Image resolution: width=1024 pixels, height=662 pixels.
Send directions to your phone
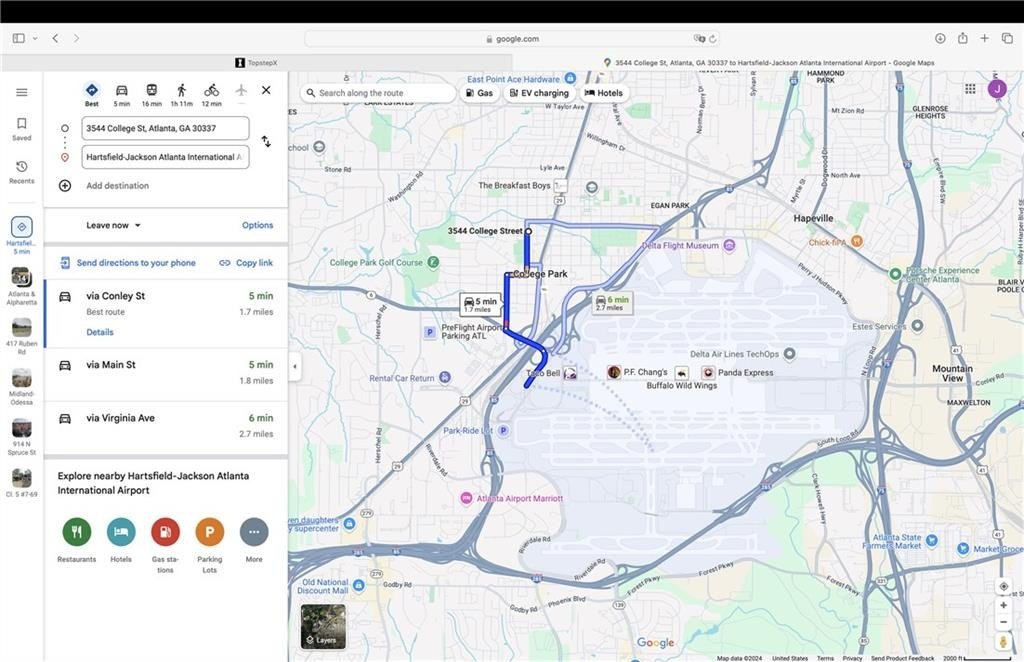[x=128, y=262]
